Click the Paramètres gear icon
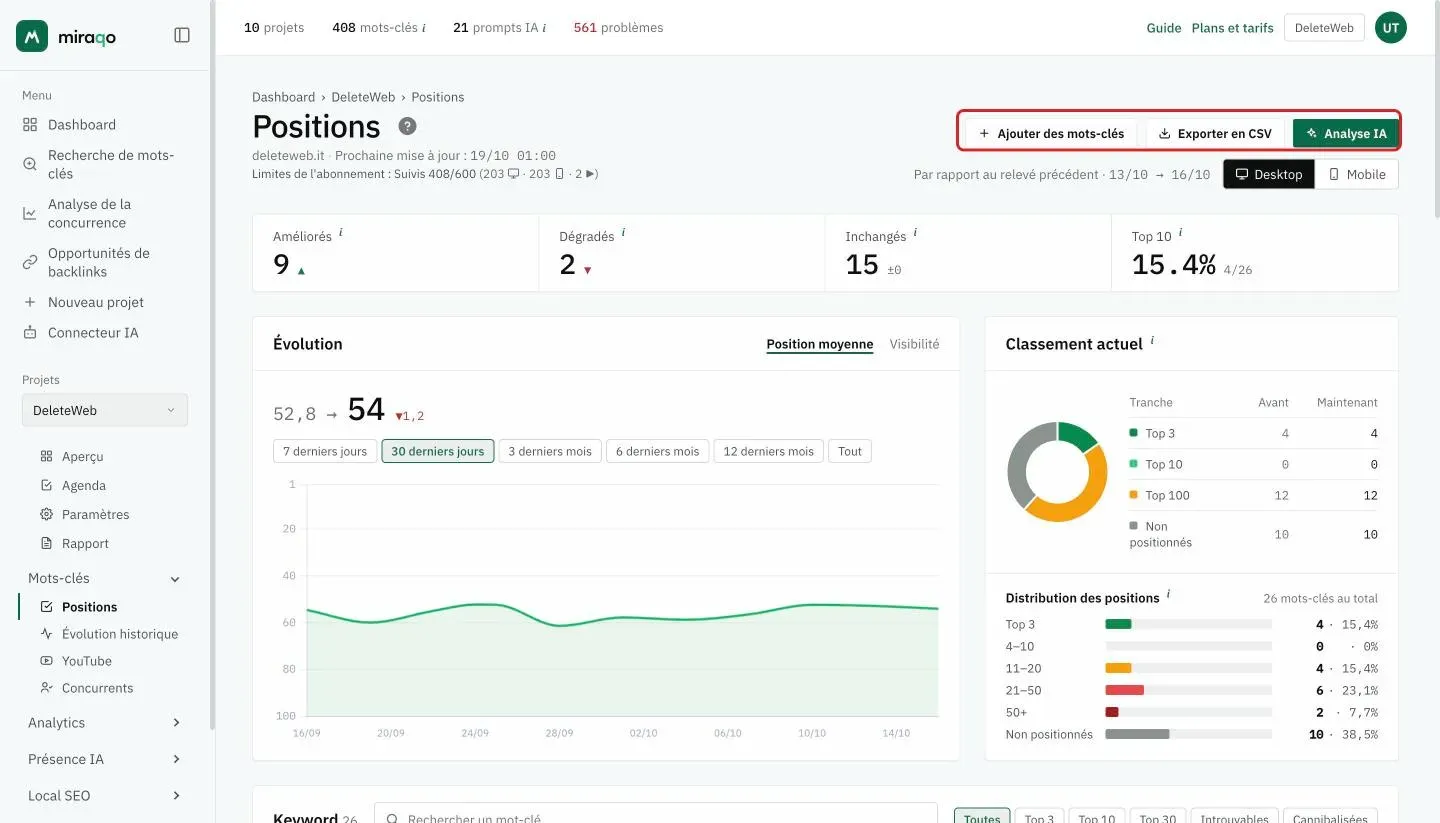The image size is (1440, 823). (x=46, y=514)
